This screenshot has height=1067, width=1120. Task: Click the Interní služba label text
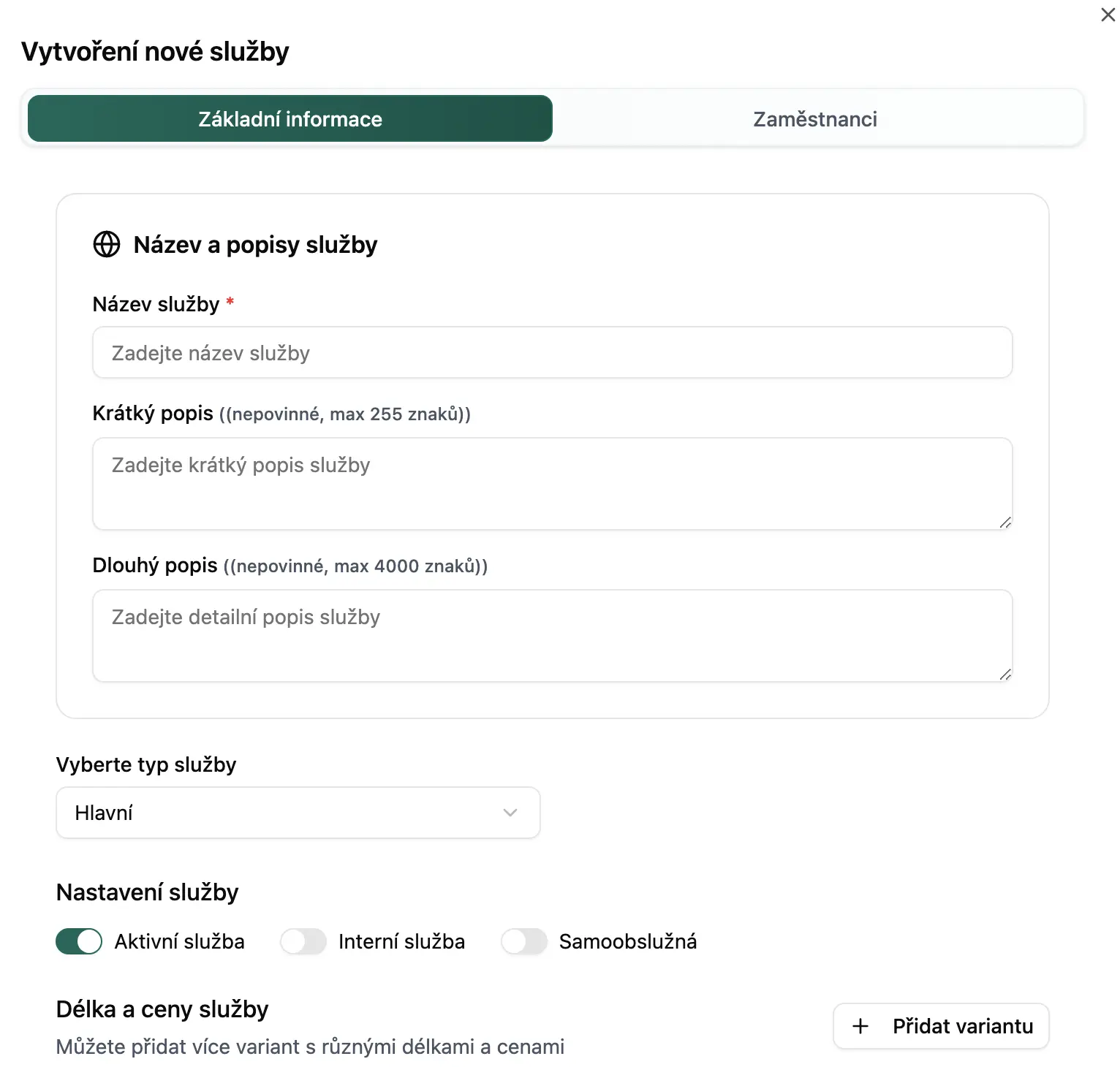point(401,941)
